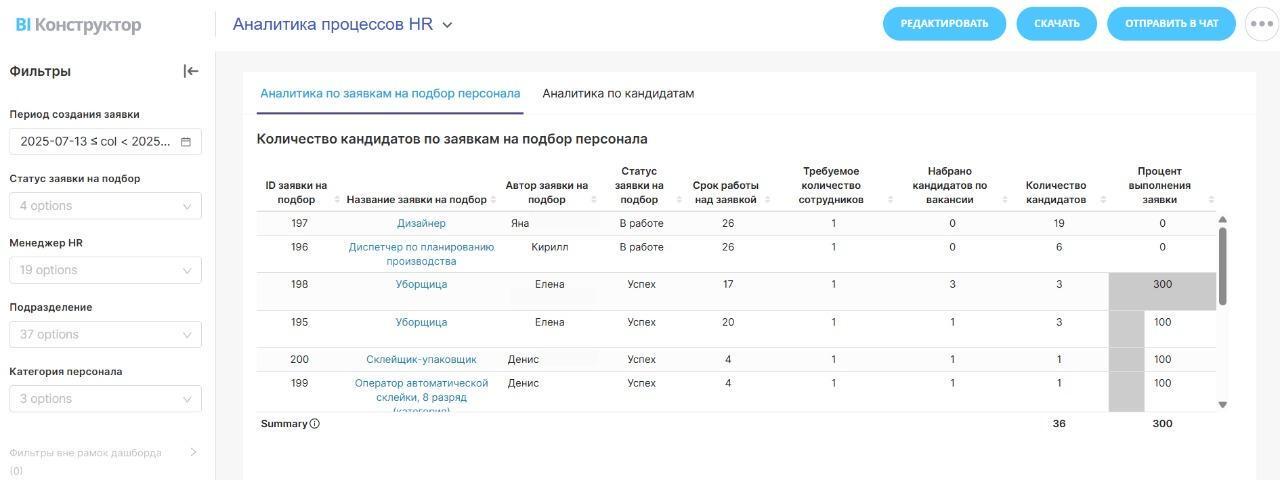This screenshot has width=1280, height=480.
Task: Click the 100 percent bar in row 195
Action: point(1126,329)
